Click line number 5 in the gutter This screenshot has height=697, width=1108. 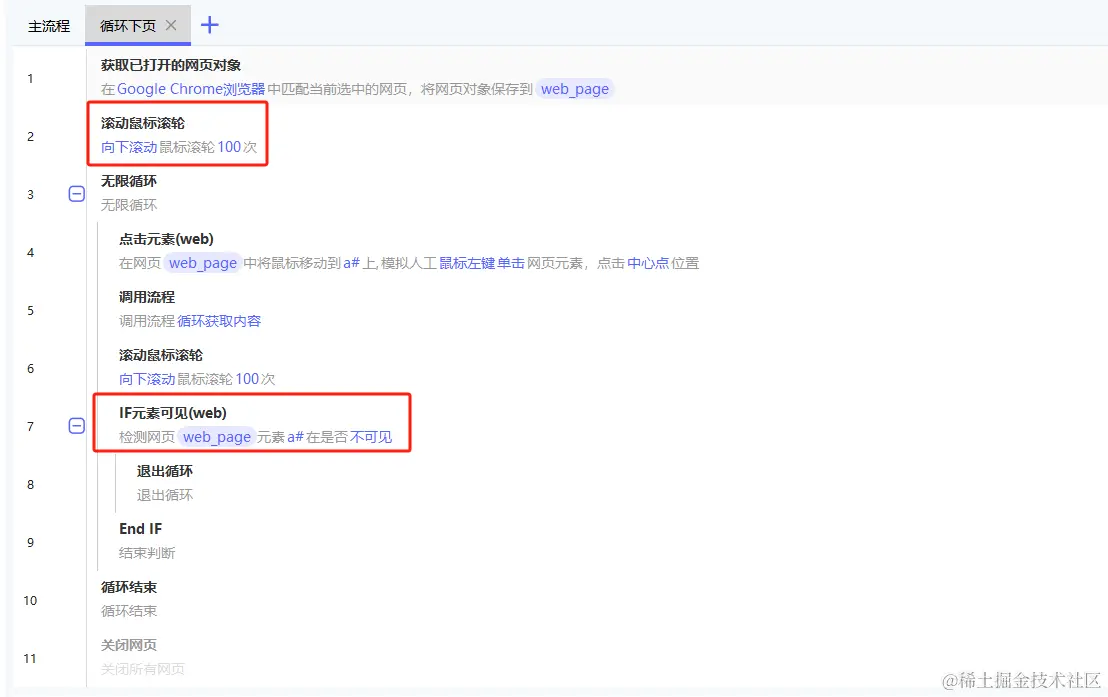tap(30, 310)
